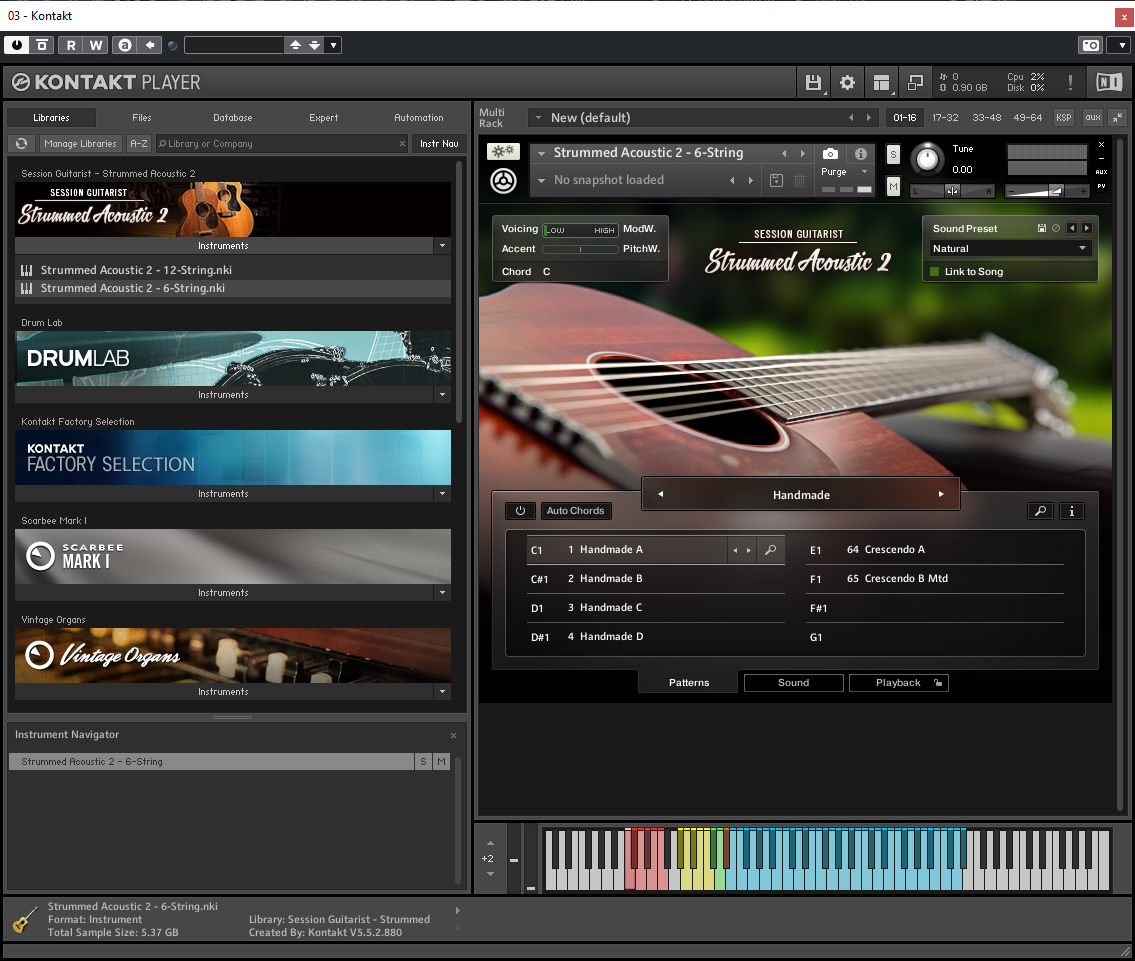Open Kontakt options gear icon
The image size is (1135, 961).
click(x=847, y=82)
